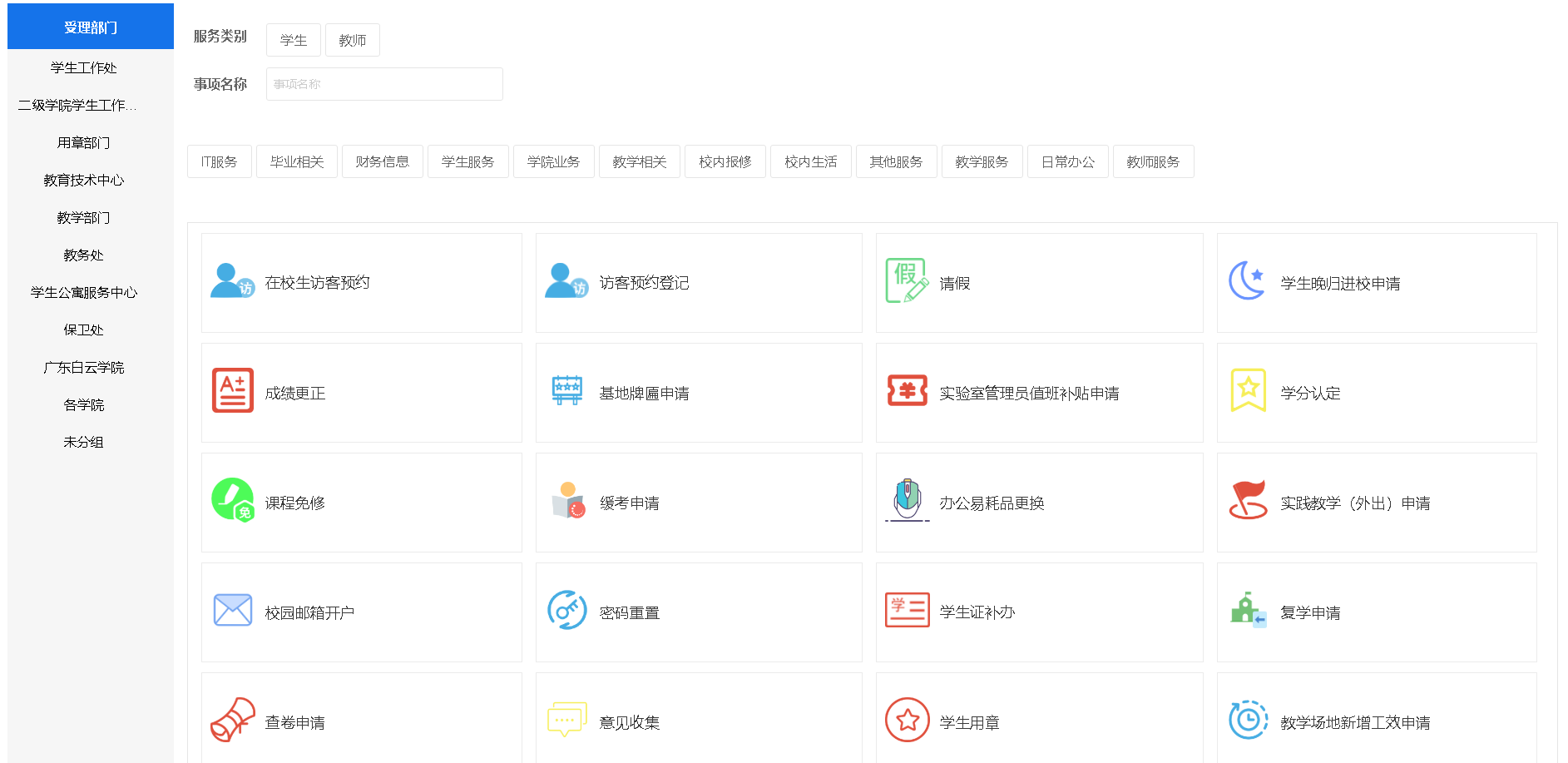Click the 办公易耗品更换 mouse icon

point(907,501)
